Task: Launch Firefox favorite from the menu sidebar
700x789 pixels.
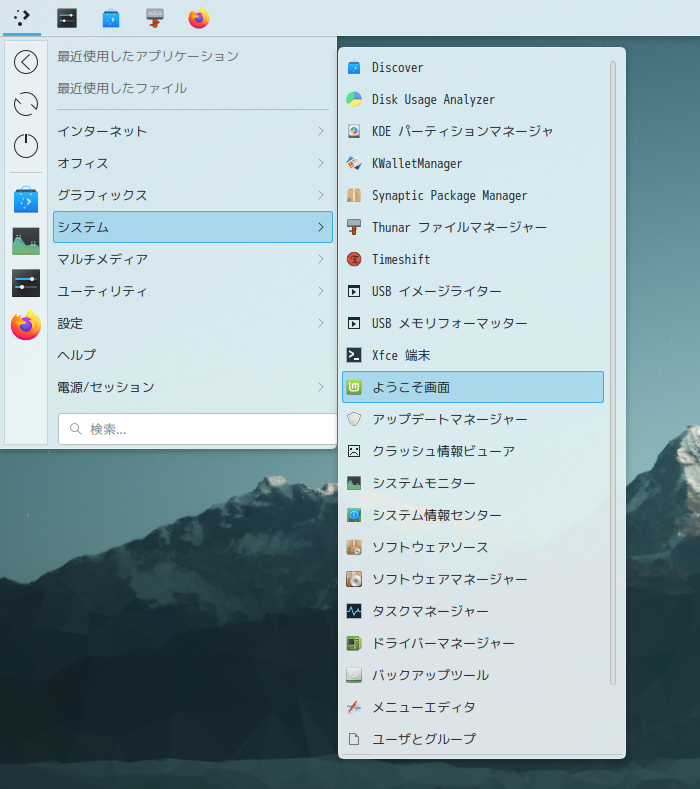Action: 26,325
